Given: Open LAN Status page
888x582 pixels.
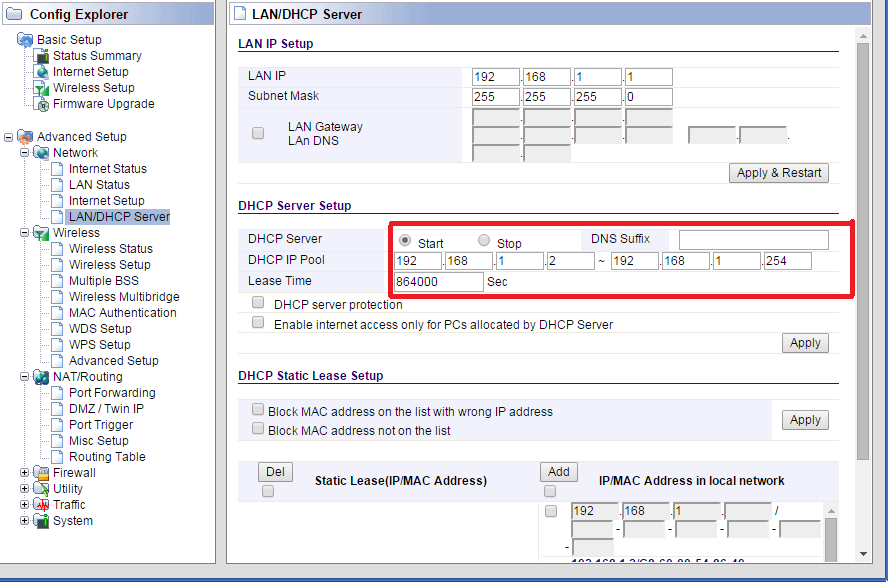Looking at the screenshot, I should point(99,185).
